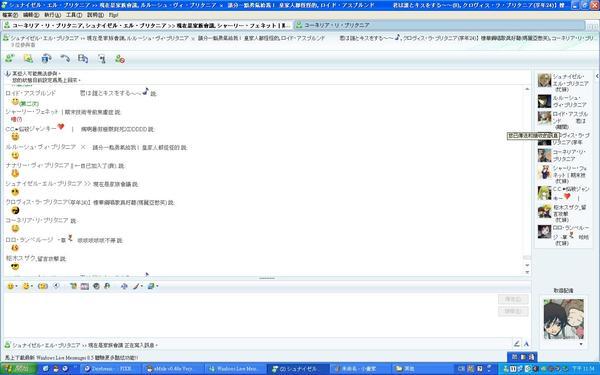Collapse the participants side panel arrow
This screenshot has height=375, width=600.
(x=597, y=76)
